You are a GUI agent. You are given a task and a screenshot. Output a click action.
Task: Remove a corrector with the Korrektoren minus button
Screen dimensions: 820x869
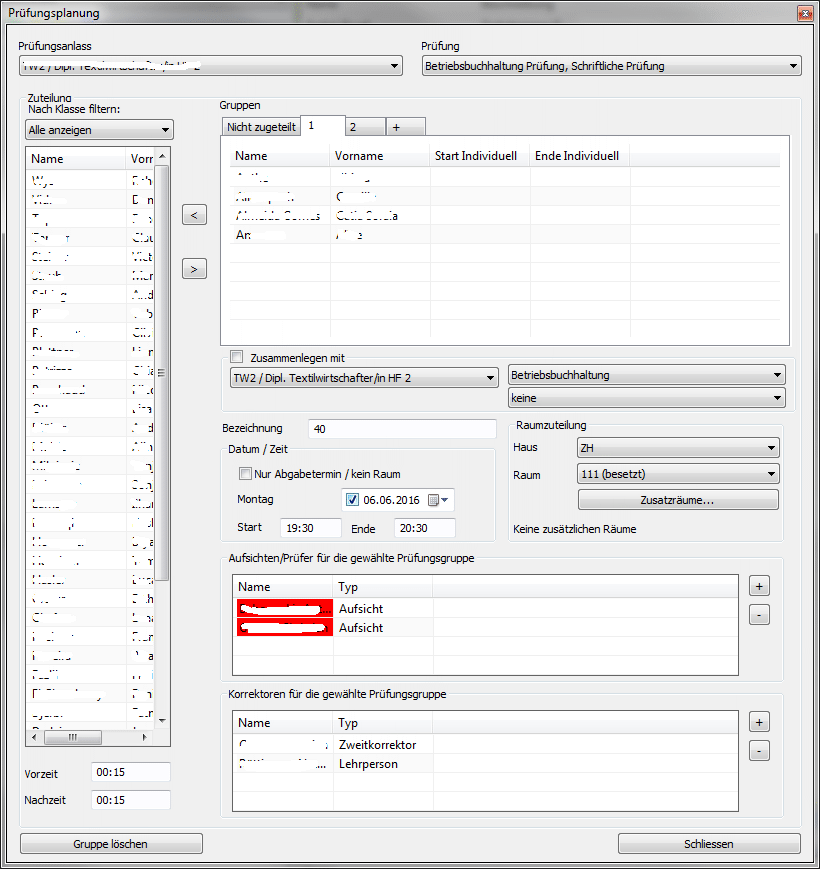[759, 750]
